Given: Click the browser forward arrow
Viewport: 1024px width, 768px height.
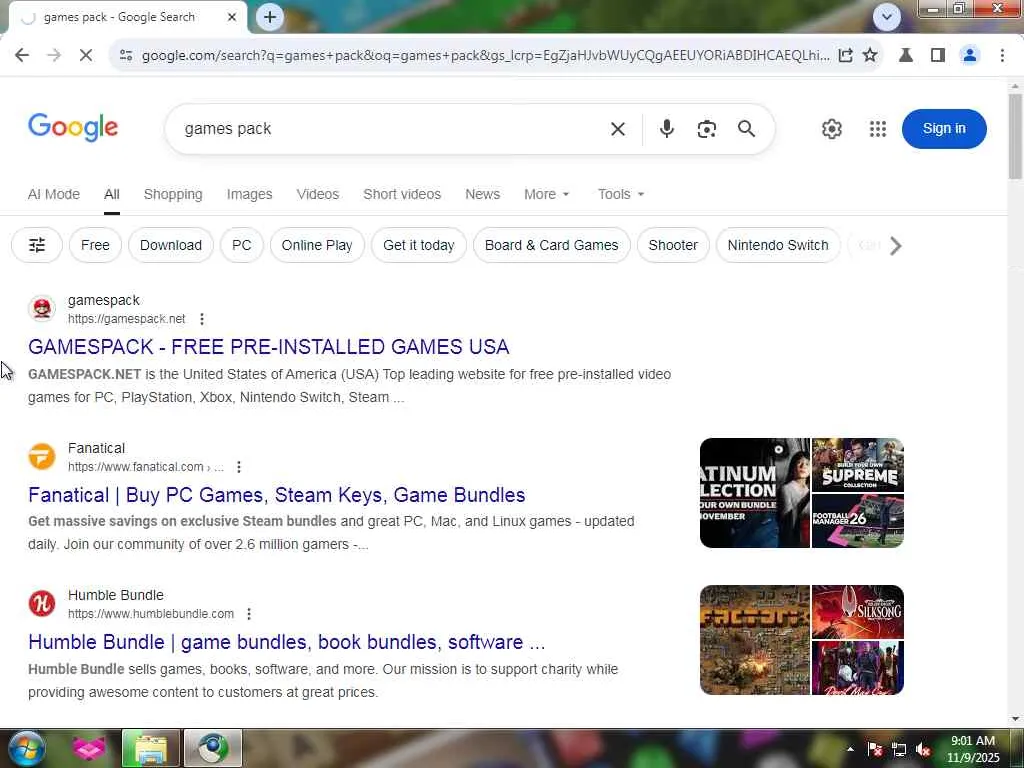Looking at the screenshot, I should pos(54,56).
